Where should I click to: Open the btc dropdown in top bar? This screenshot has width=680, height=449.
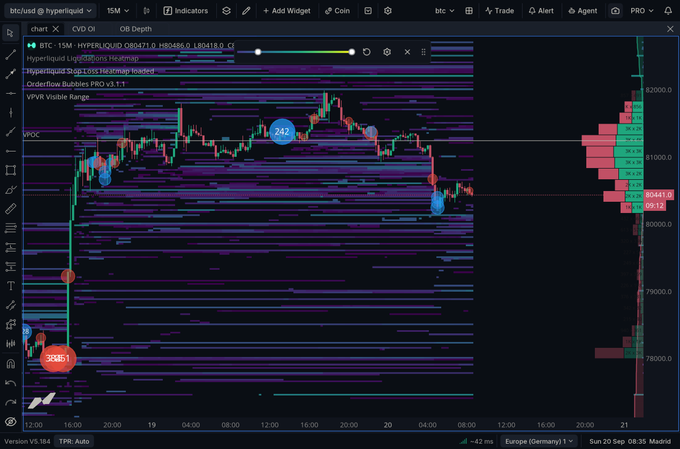tap(445, 11)
